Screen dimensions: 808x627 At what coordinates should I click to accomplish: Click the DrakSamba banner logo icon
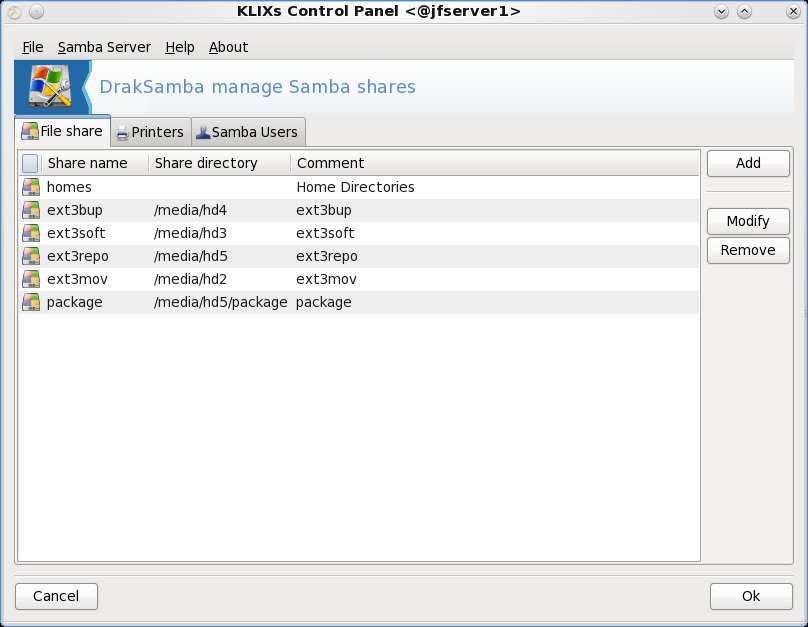tap(50, 87)
